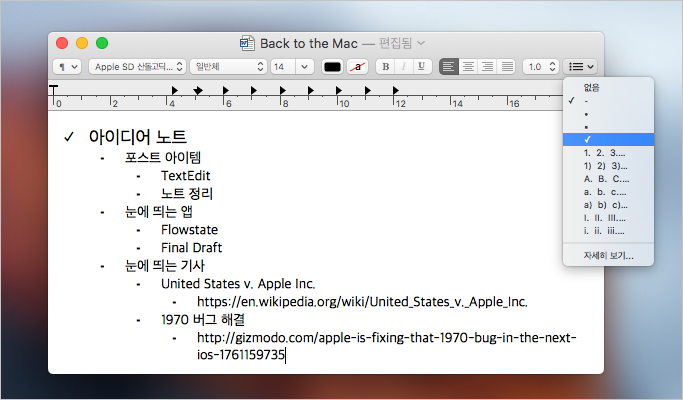
Task: Toggle italic formatting
Action: 404,67
